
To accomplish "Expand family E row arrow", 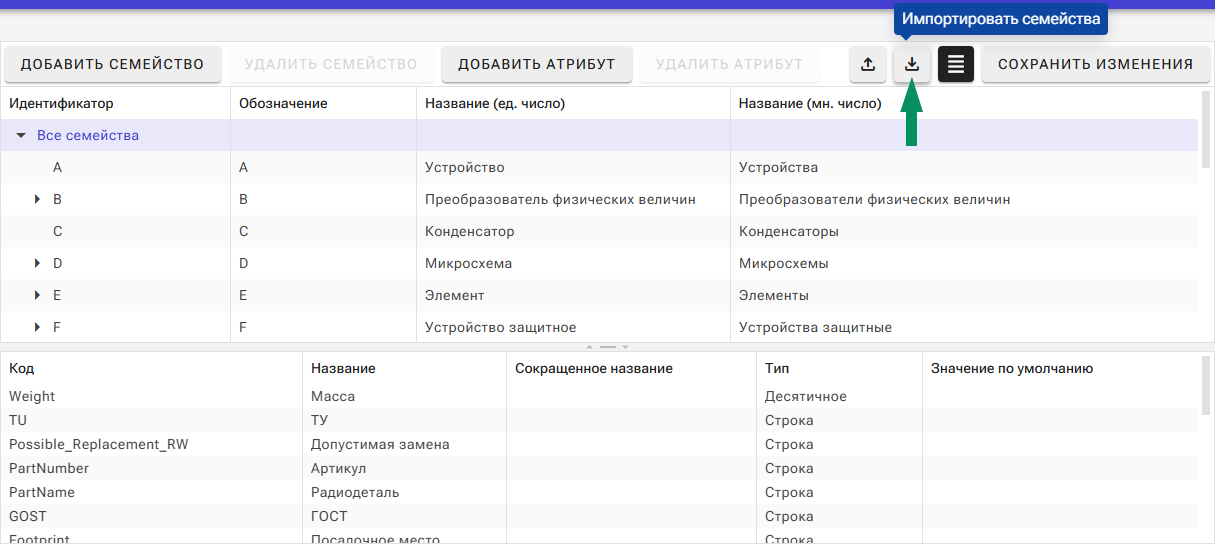I will pos(37,295).
